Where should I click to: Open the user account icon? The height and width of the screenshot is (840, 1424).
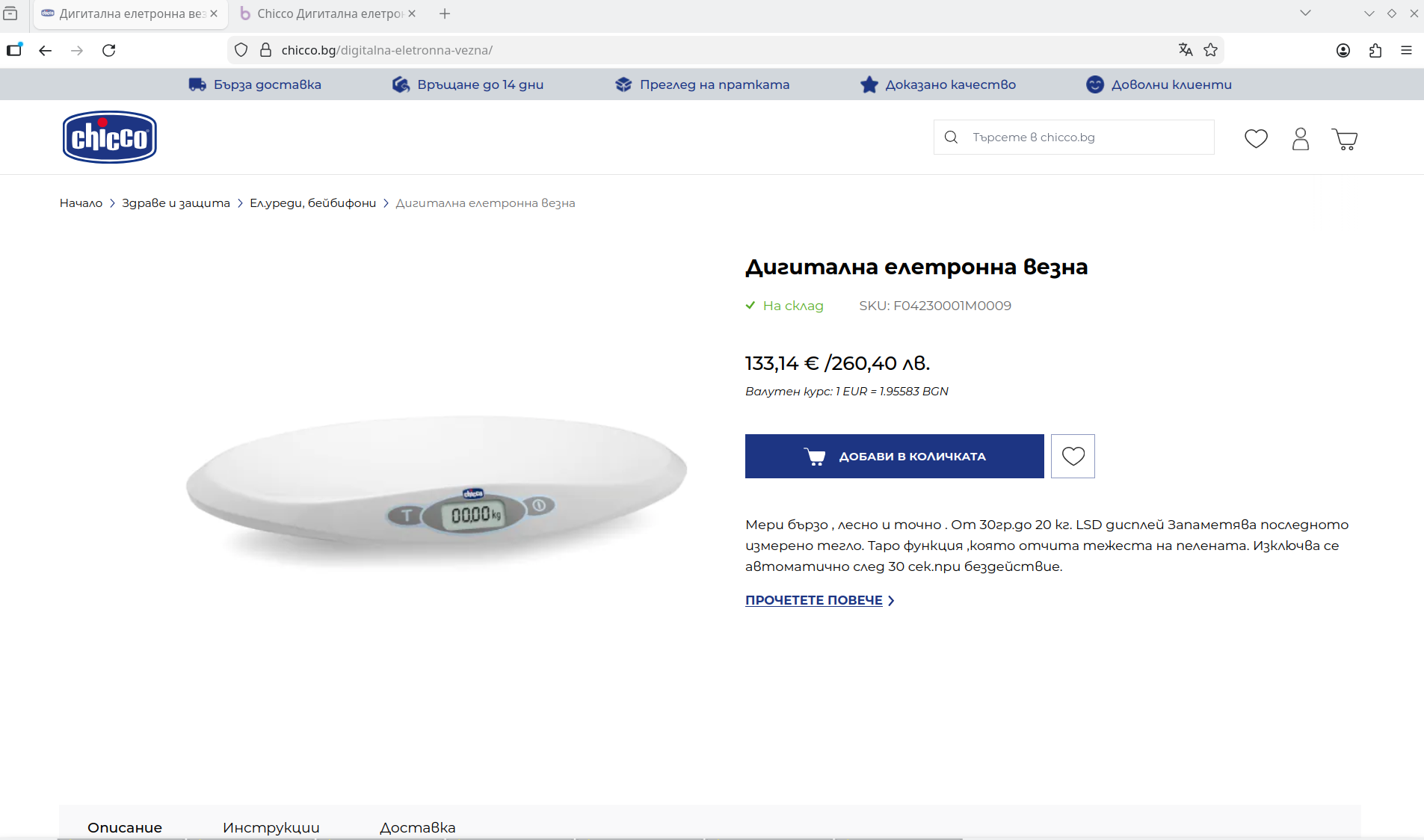[x=1301, y=138]
